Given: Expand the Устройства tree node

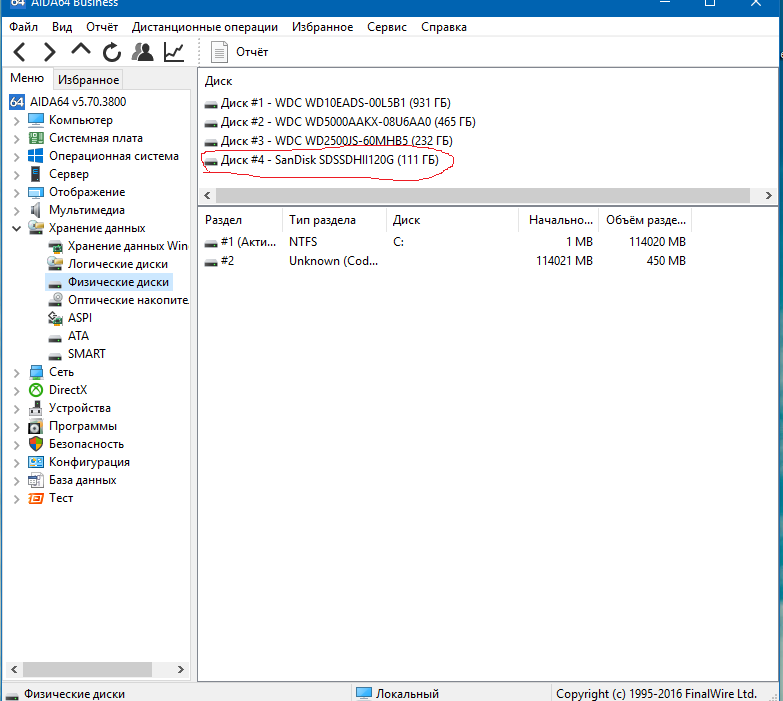Looking at the screenshot, I should point(16,409).
